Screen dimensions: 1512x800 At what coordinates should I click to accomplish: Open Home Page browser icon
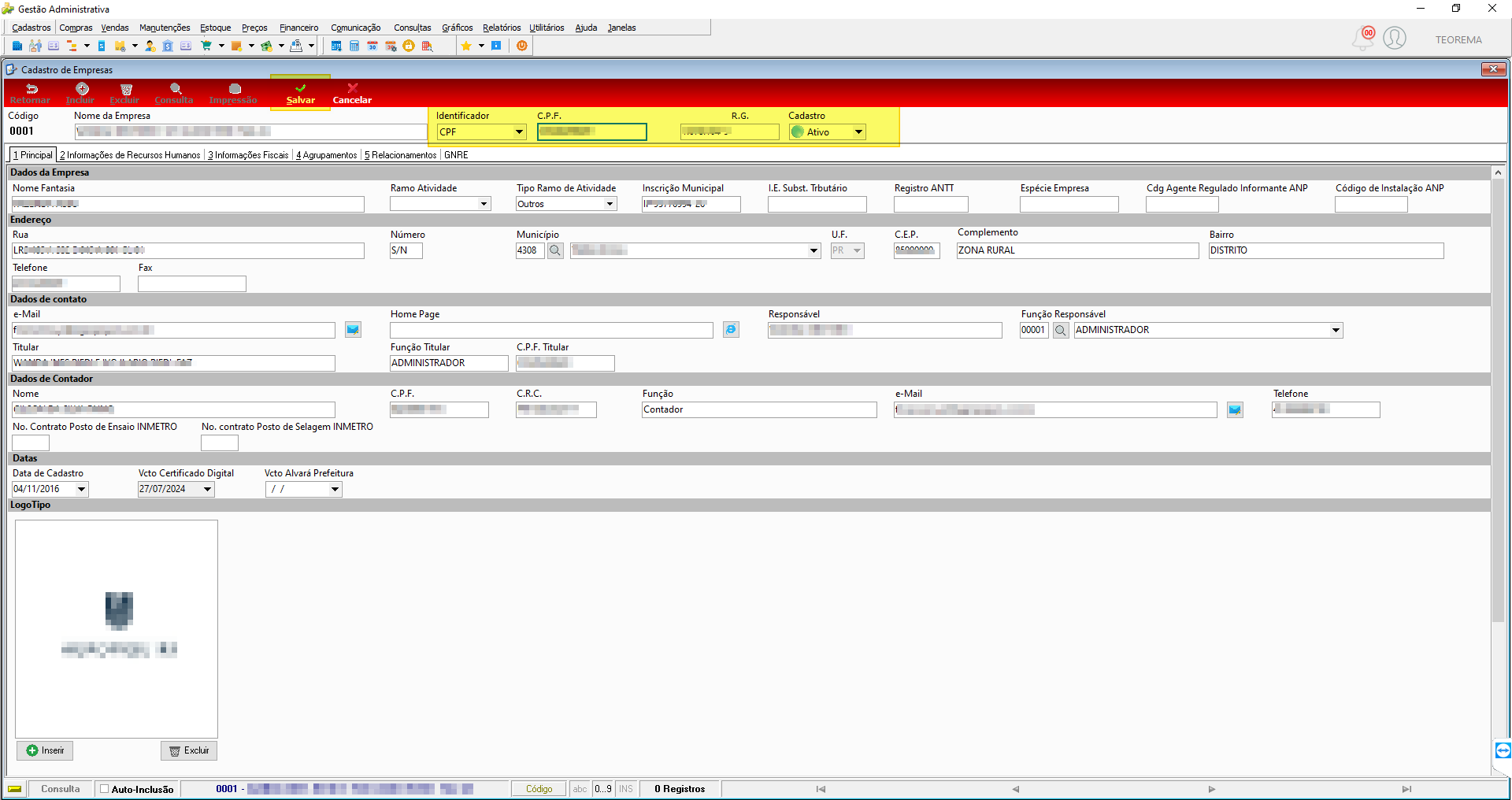coord(731,330)
